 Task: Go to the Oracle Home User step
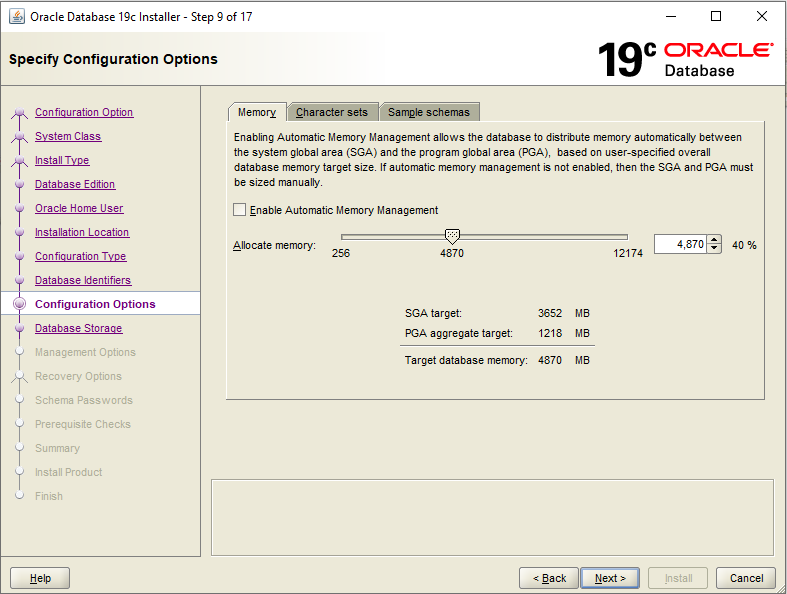[x=79, y=208]
